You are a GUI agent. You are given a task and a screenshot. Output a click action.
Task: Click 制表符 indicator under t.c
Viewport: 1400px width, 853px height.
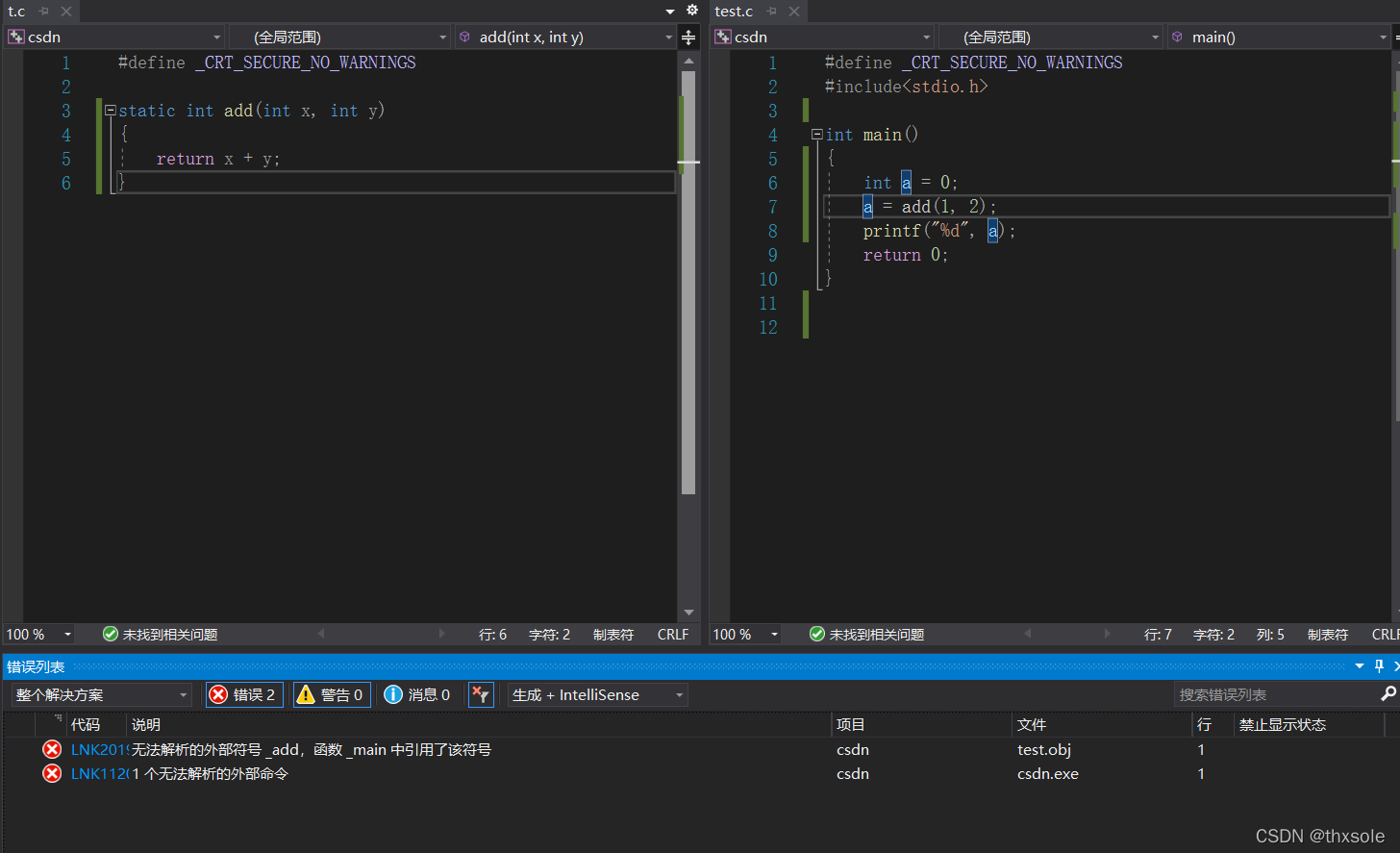click(613, 635)
